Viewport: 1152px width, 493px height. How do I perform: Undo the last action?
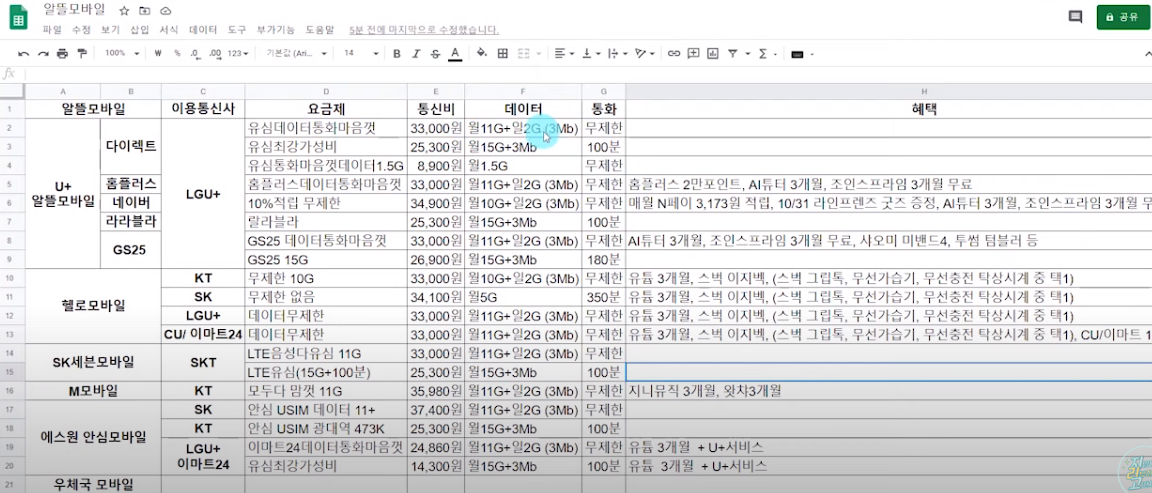[x=24, y=54]
